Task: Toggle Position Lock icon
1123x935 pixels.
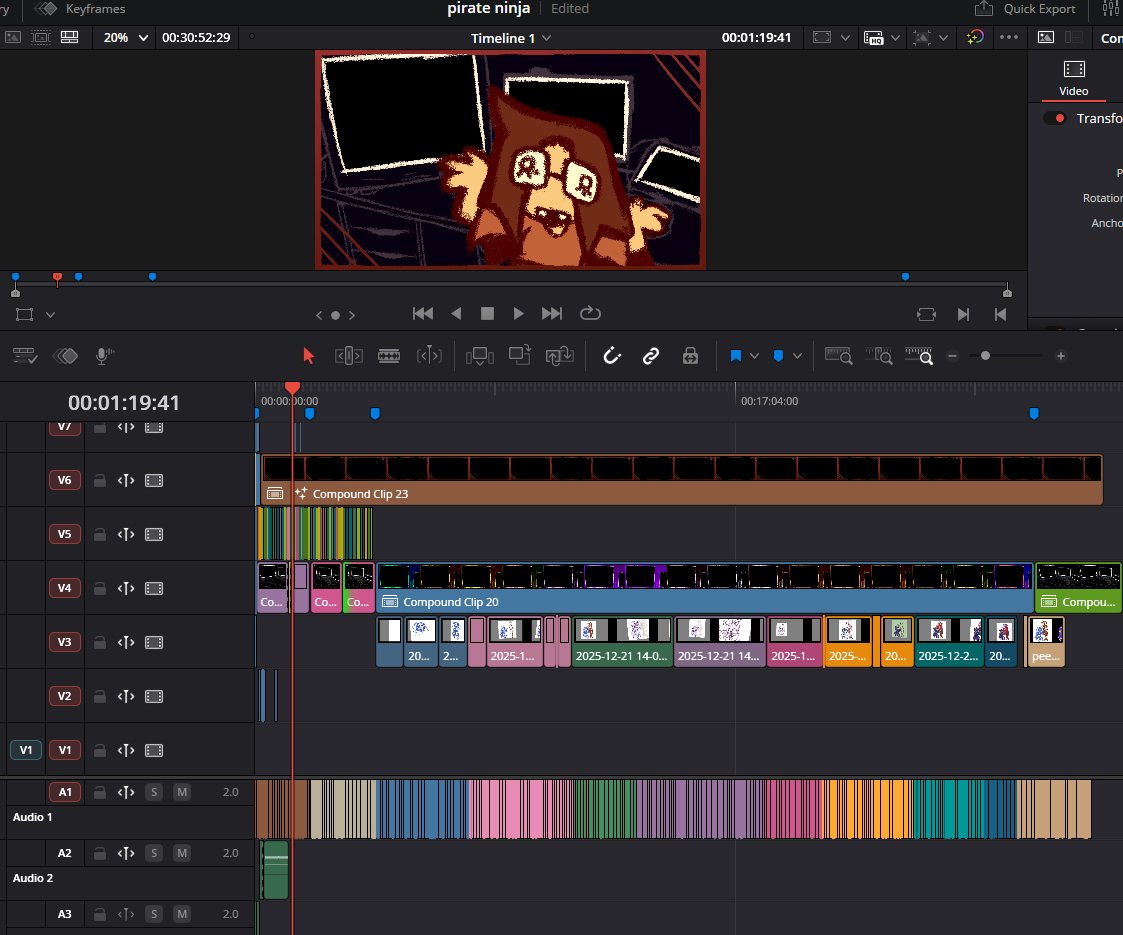Action: [x=690, y=356]
